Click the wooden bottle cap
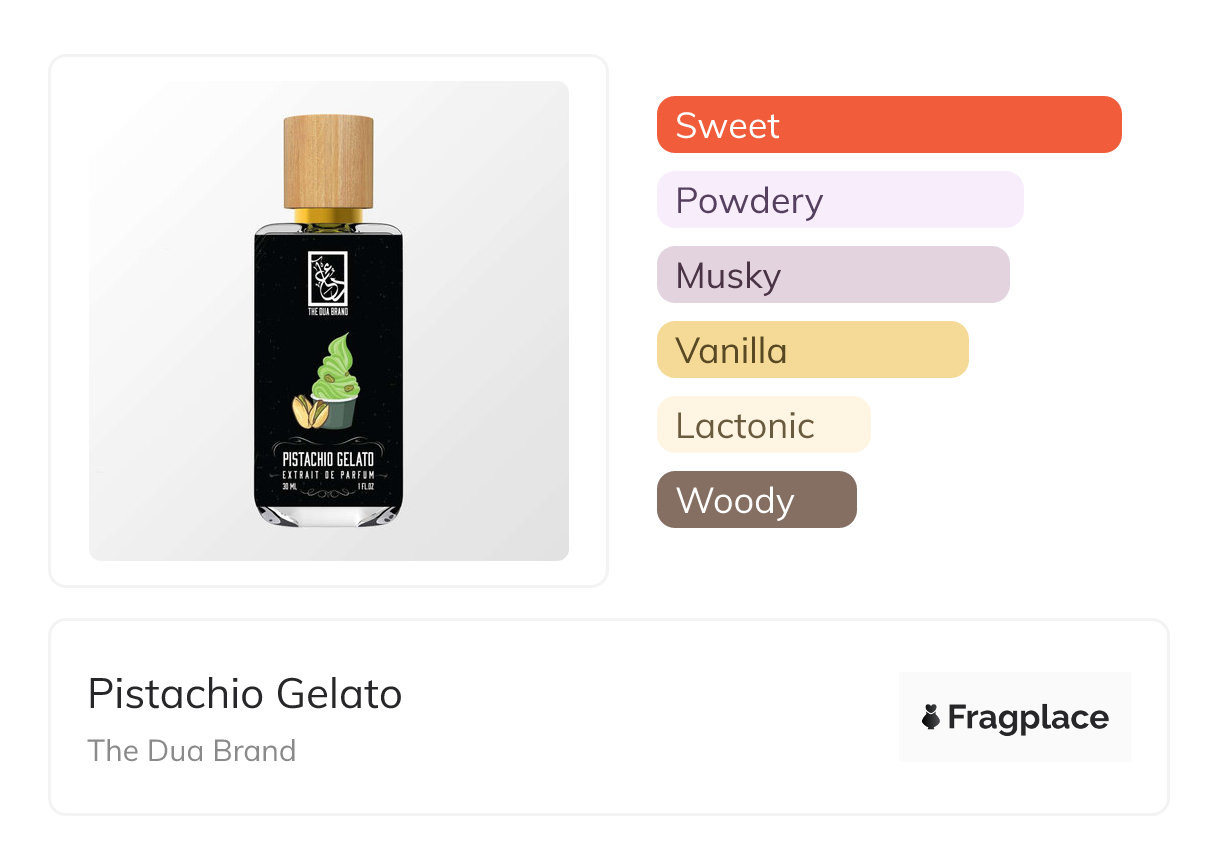Image resolution: width=1218 pixels, height=864 pixels. point(328,161)
